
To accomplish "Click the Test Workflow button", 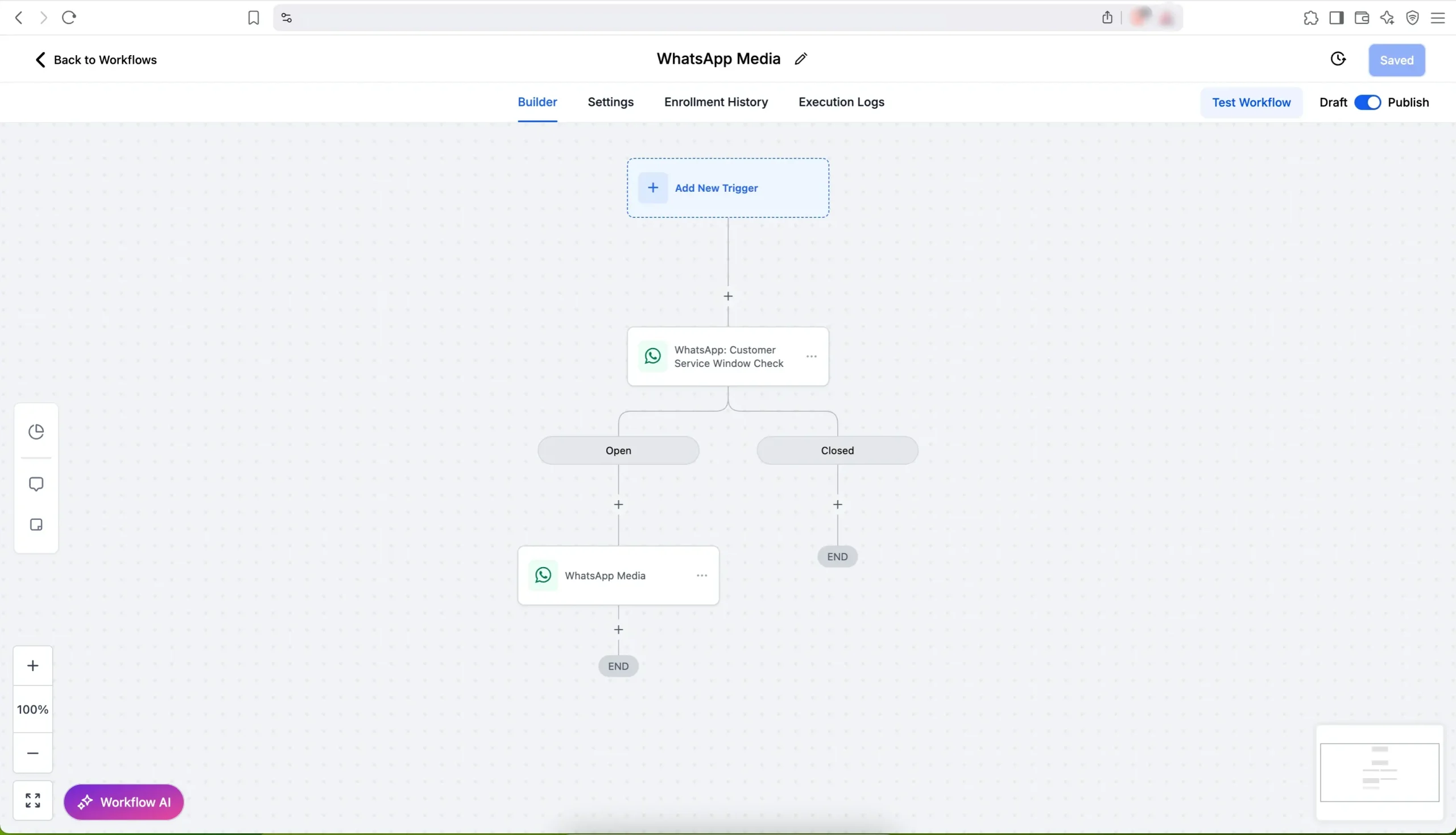I will [1251, 102].
